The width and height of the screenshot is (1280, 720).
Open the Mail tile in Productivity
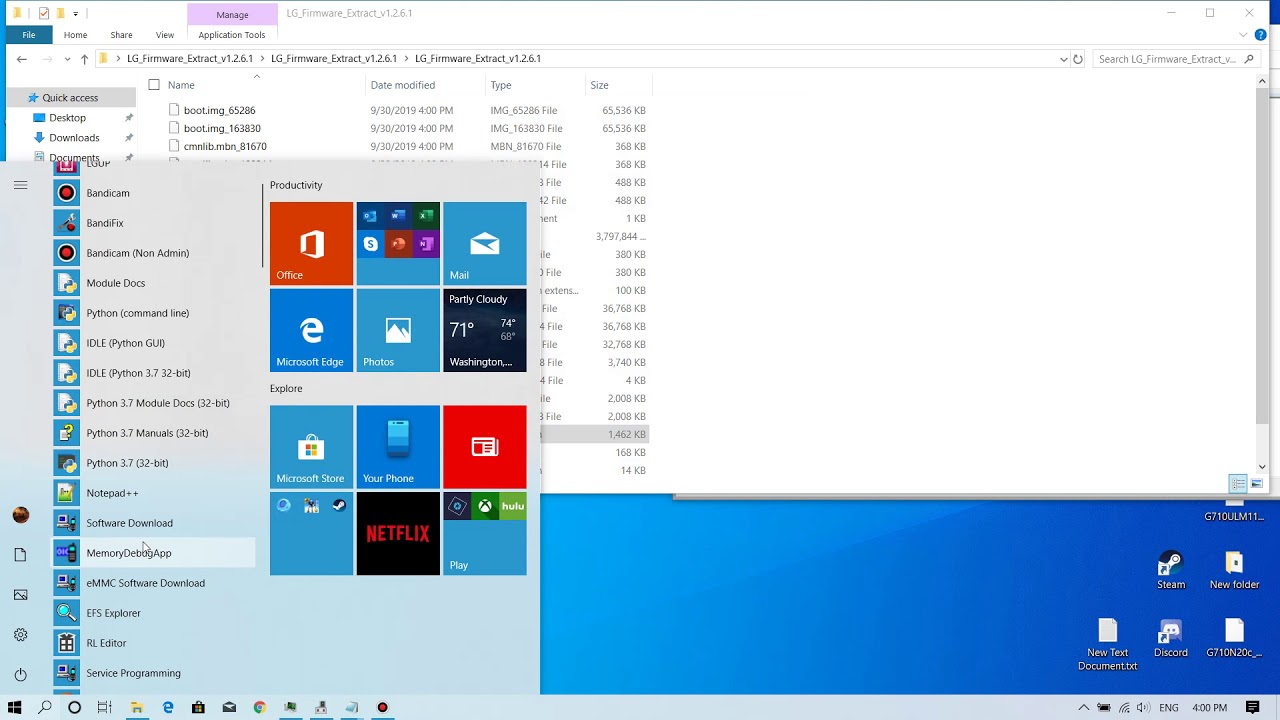(485, 243)
